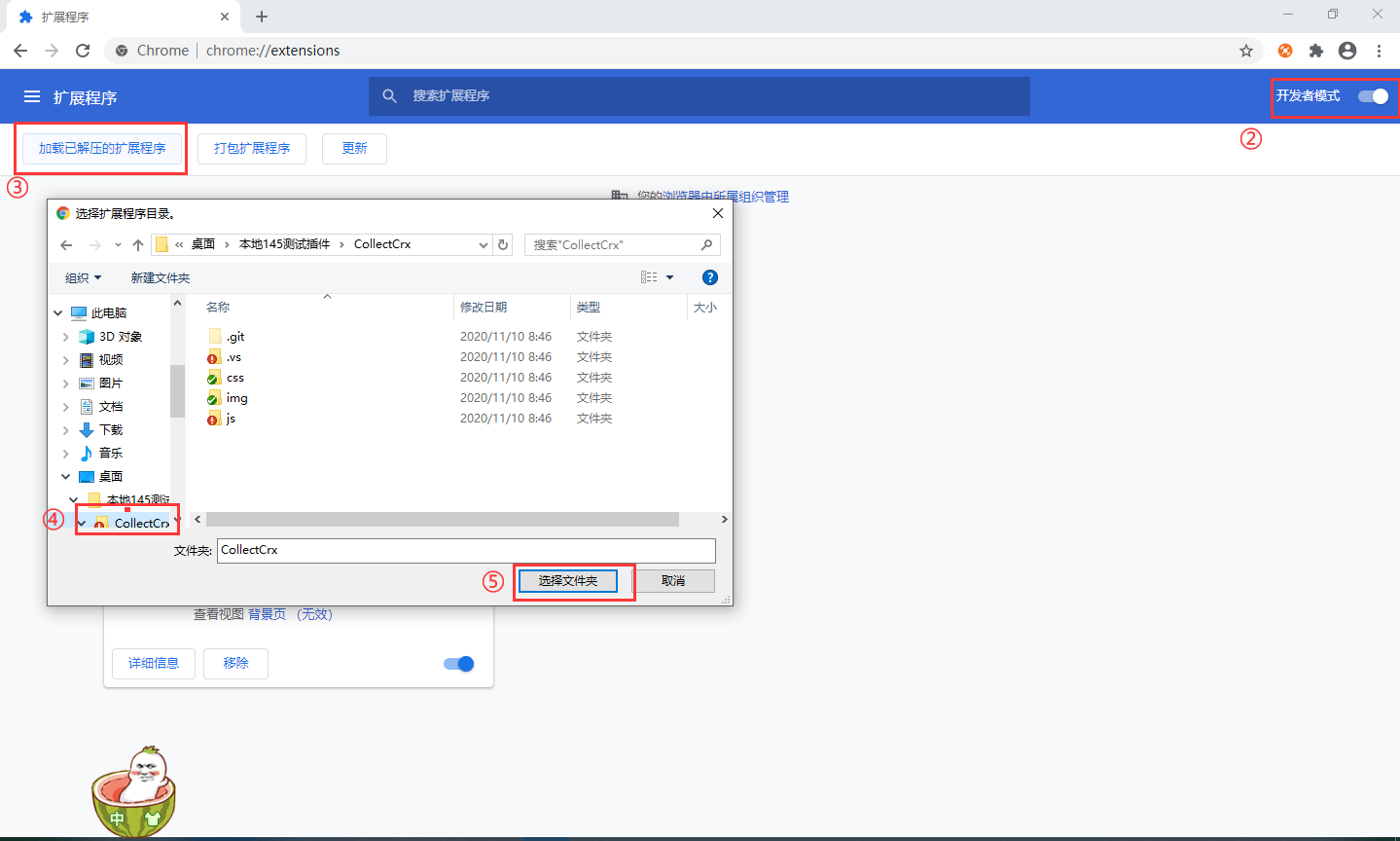Select the .git folder
1400x841 pixels.
(x=235, y=337)
